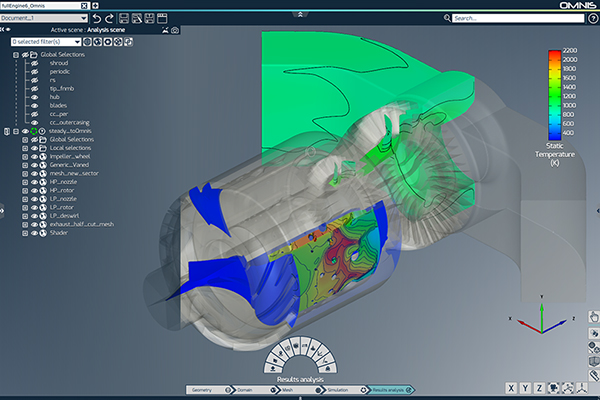
Task: Click the last filter icon in the filter row
Action: (x=129, y=42)
